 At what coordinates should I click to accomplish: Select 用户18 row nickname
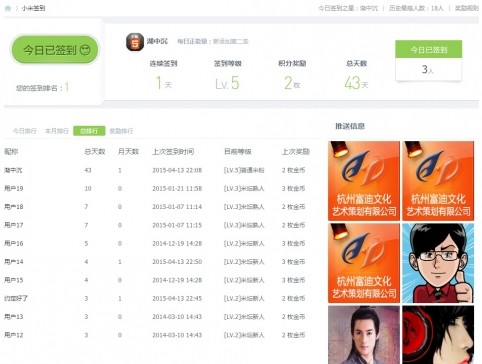(x=14, y=207)
